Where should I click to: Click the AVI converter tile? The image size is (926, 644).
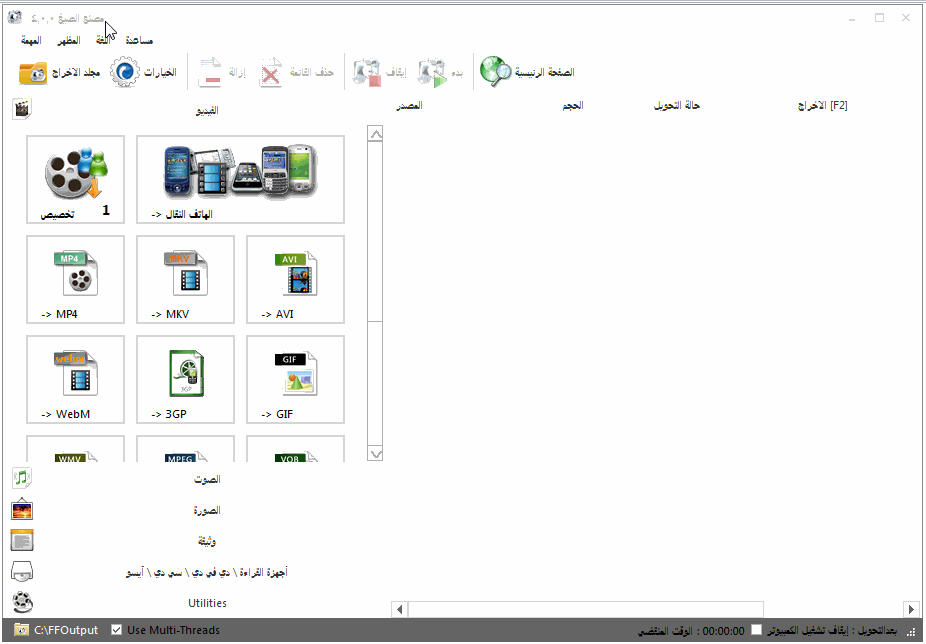(x=295, y=279)
